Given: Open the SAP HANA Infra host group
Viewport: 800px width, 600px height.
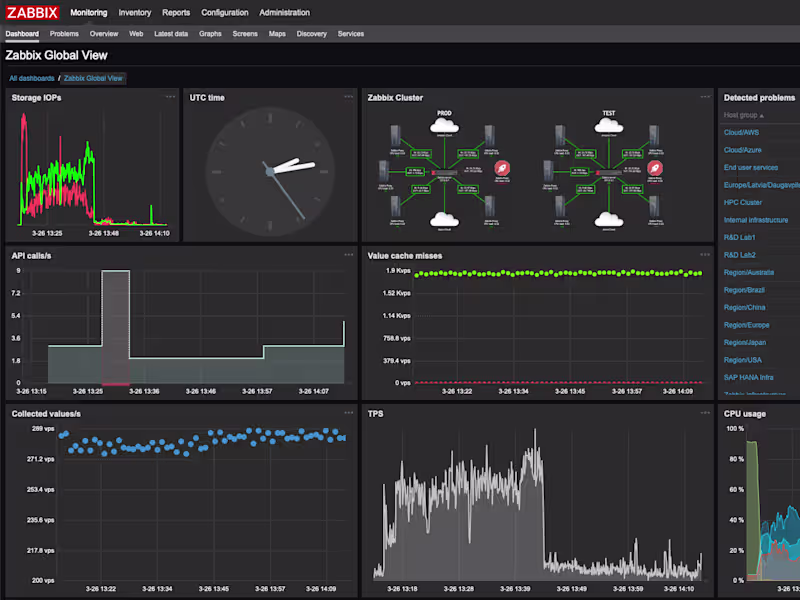Looking at the screenshot, I should [x=748, y=378].
